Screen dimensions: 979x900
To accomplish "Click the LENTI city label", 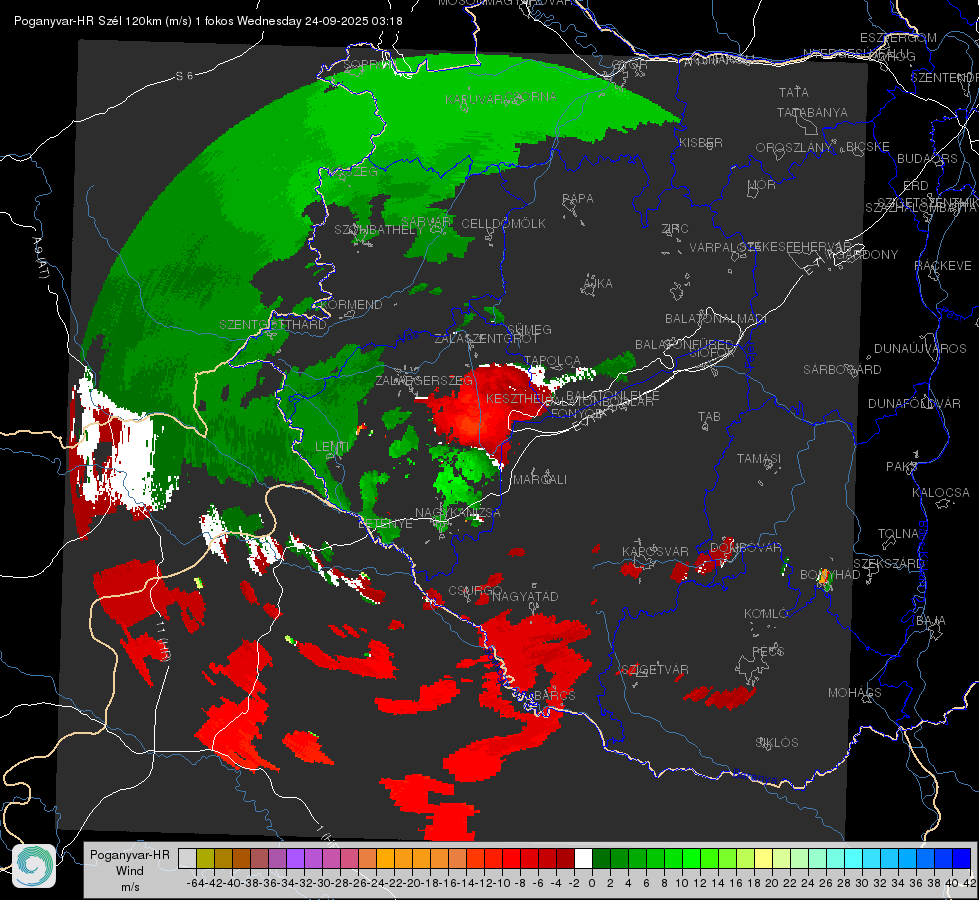I will (x=332, y=447).
